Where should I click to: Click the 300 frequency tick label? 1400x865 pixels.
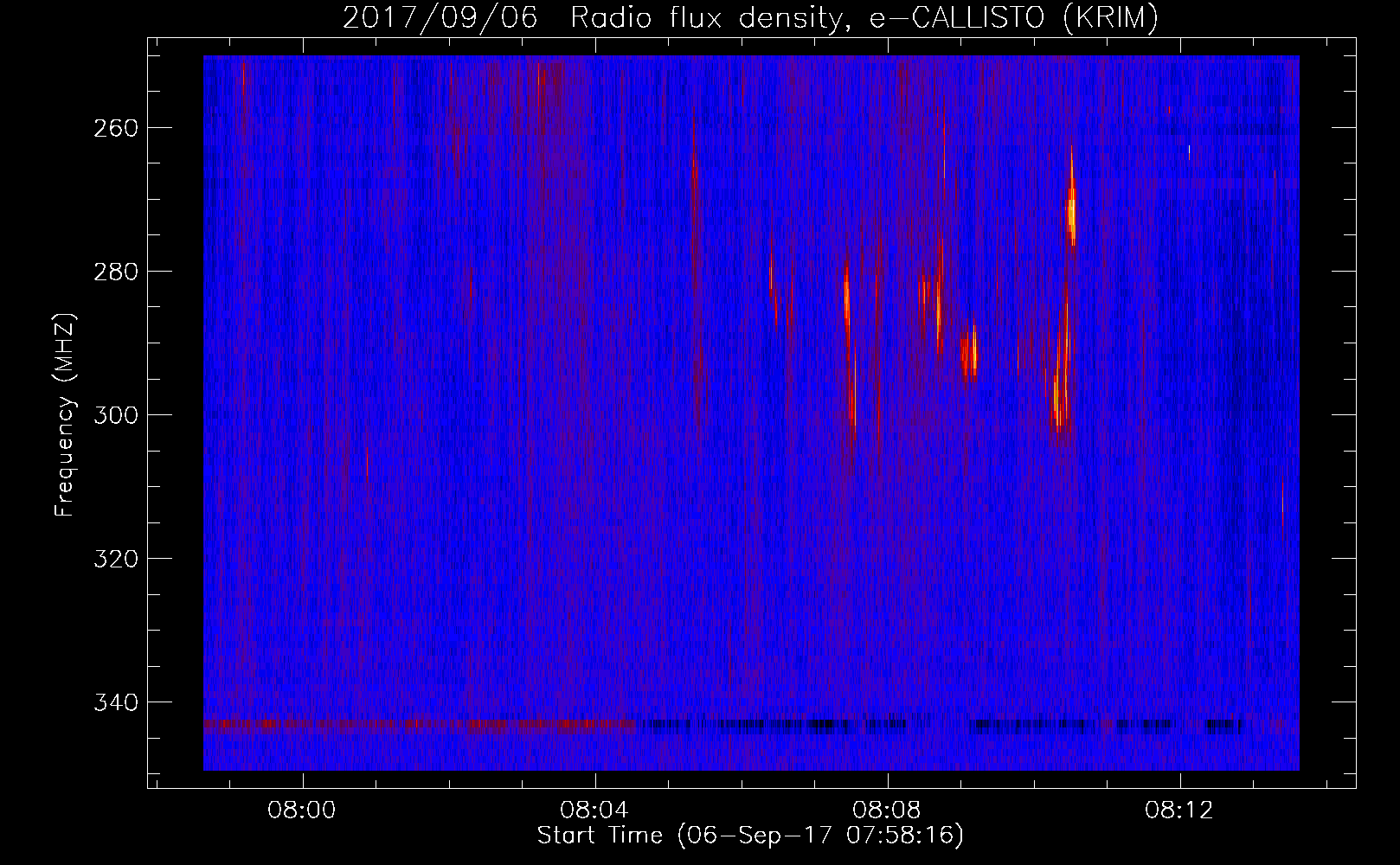click(x=114, y=415)
